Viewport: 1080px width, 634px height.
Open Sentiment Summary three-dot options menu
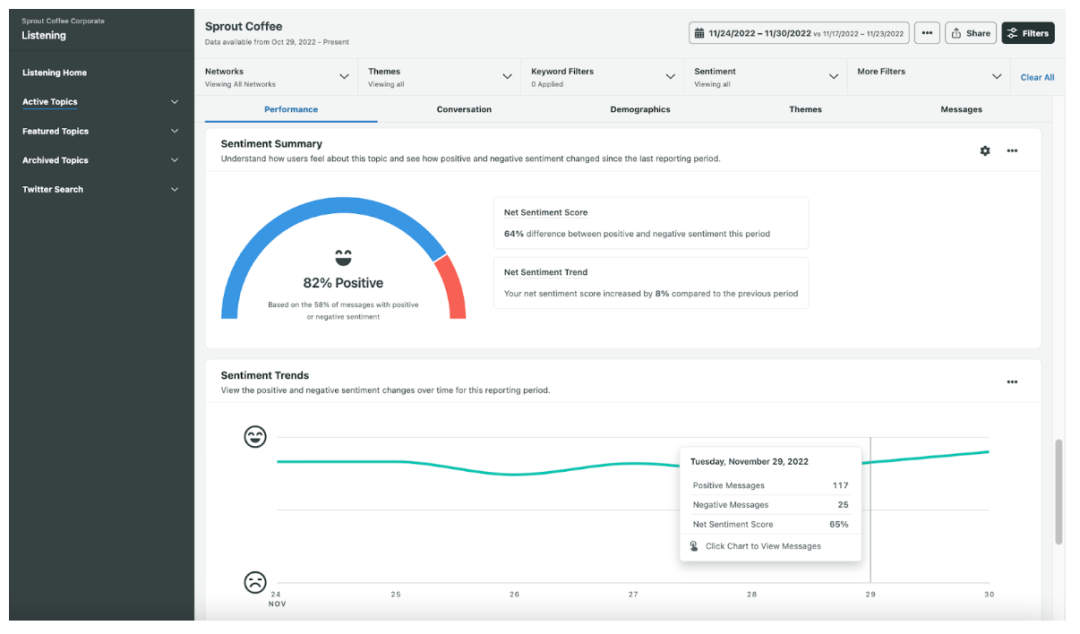tap(1012, 151)
